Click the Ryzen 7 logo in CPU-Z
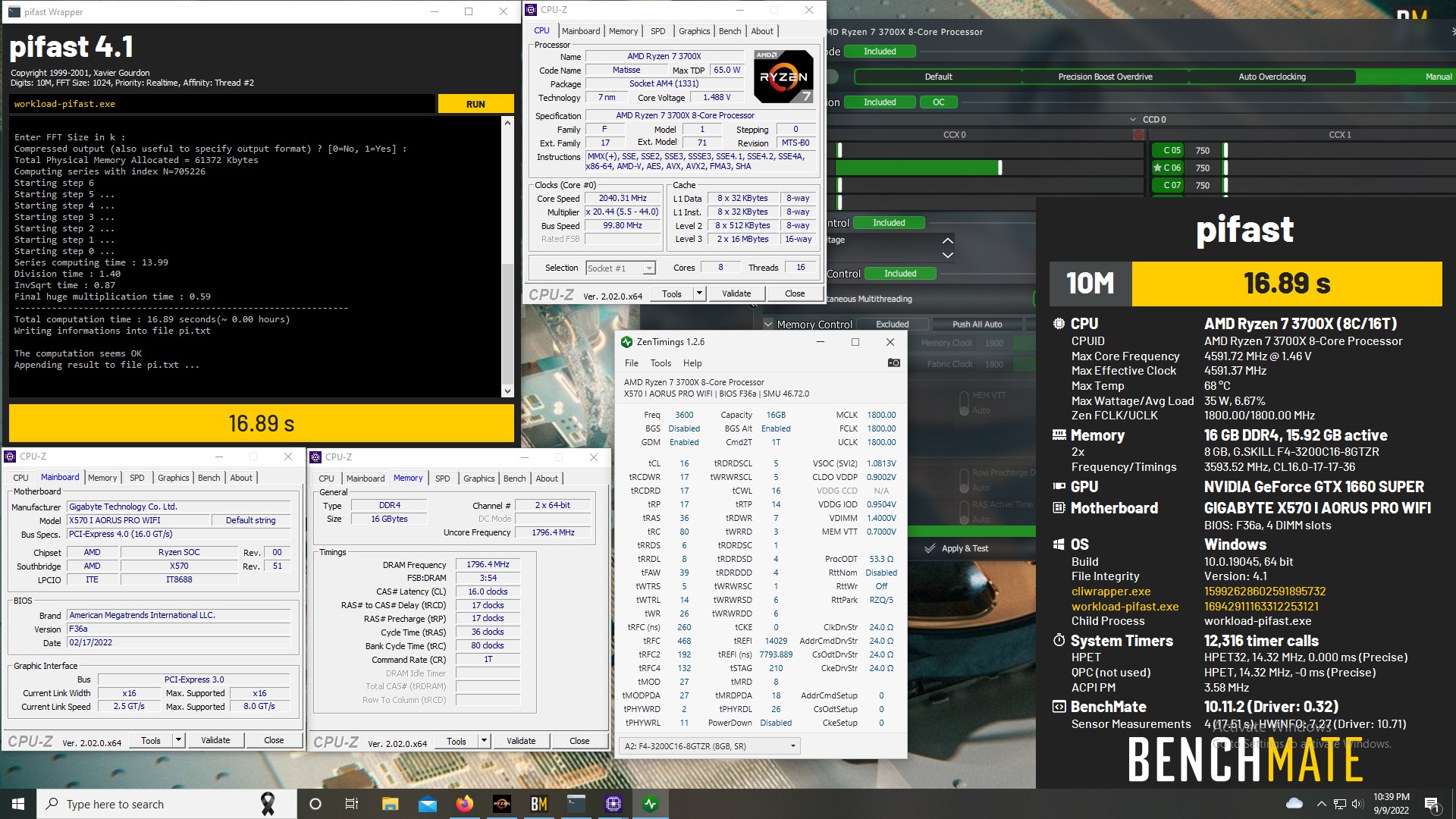1456x819 pixels. (783, 77)
